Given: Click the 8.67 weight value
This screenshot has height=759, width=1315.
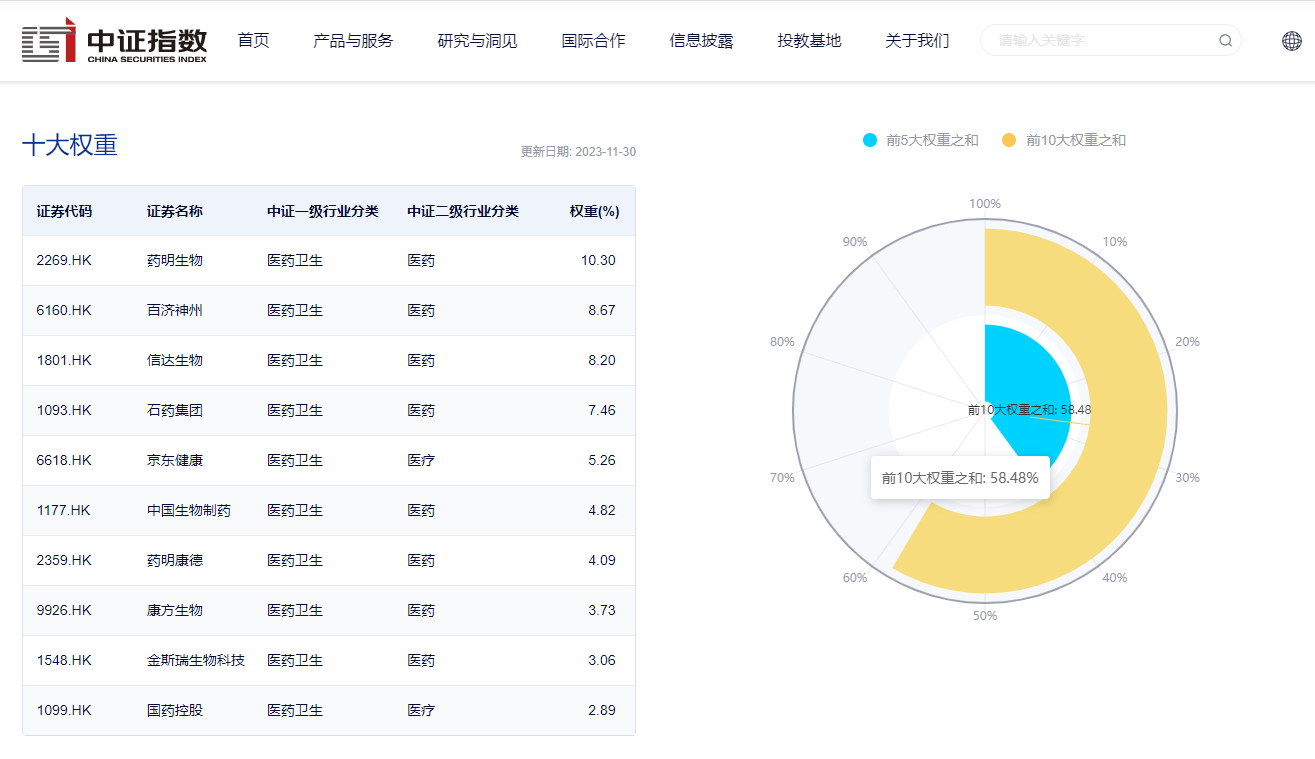Looking at the screenshot, I should coord(602,310).
